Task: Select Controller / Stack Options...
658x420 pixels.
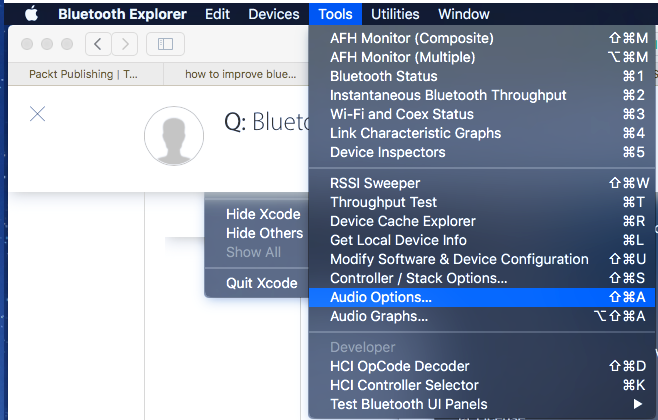Action: coord(481,278)
